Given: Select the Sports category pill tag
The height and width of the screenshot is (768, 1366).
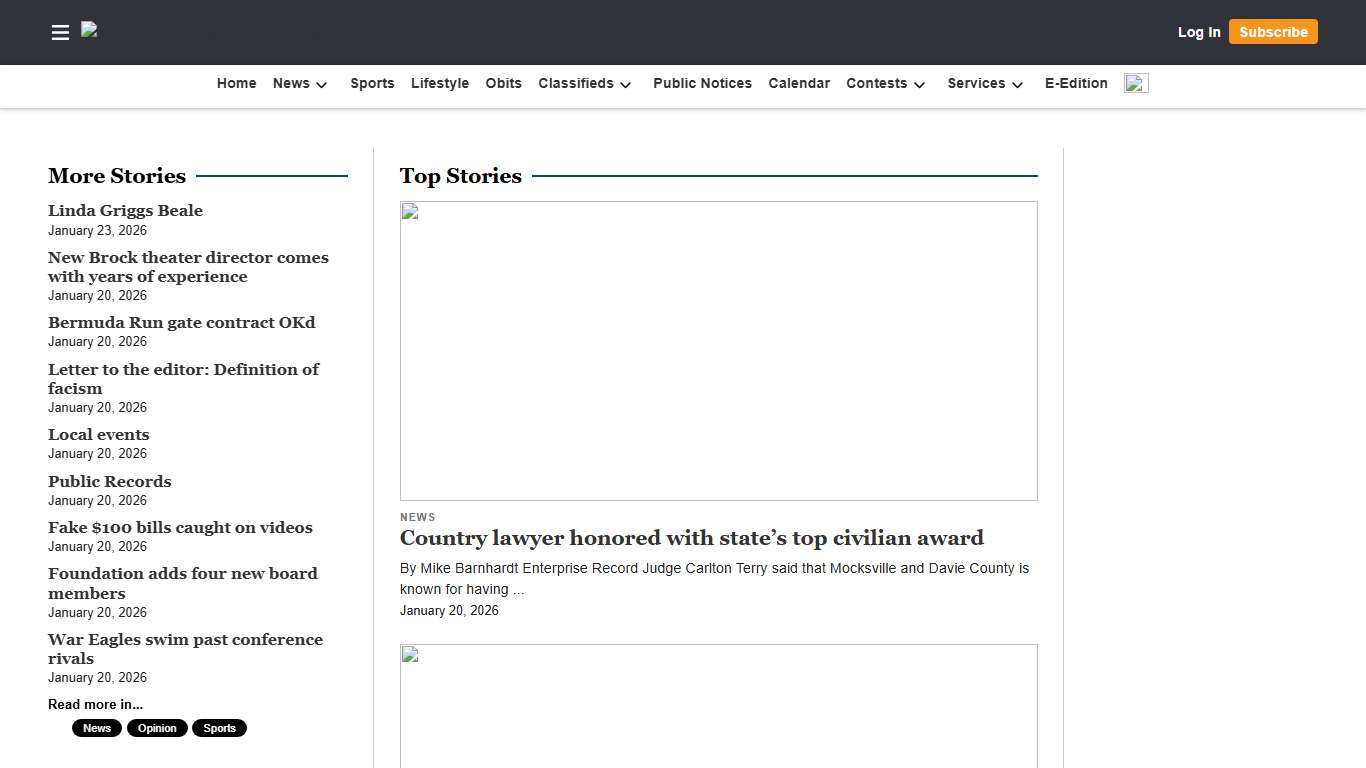Looking at the screenshot, I should (219, 728).
